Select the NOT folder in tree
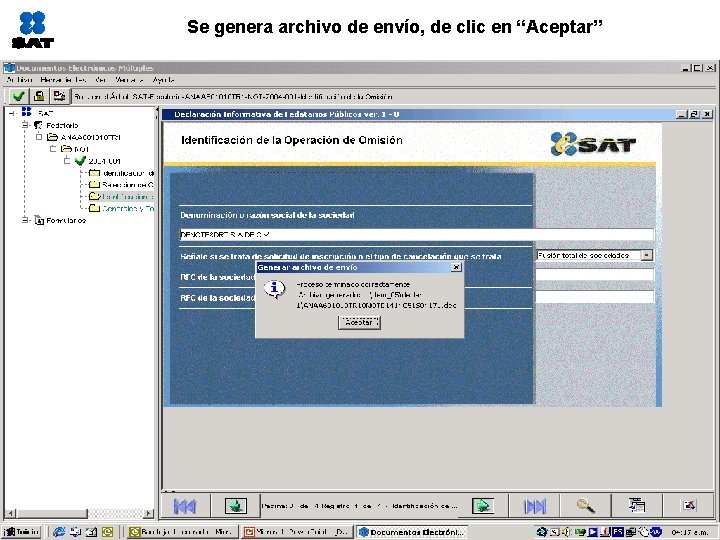Viewport: 720px width, 540px height. coord(81,149)
